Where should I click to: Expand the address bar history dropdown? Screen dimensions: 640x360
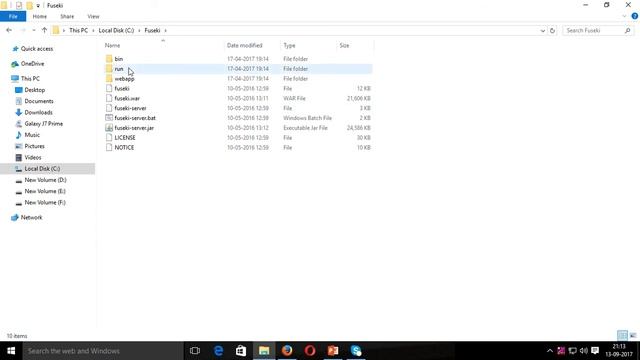point(542,31)
